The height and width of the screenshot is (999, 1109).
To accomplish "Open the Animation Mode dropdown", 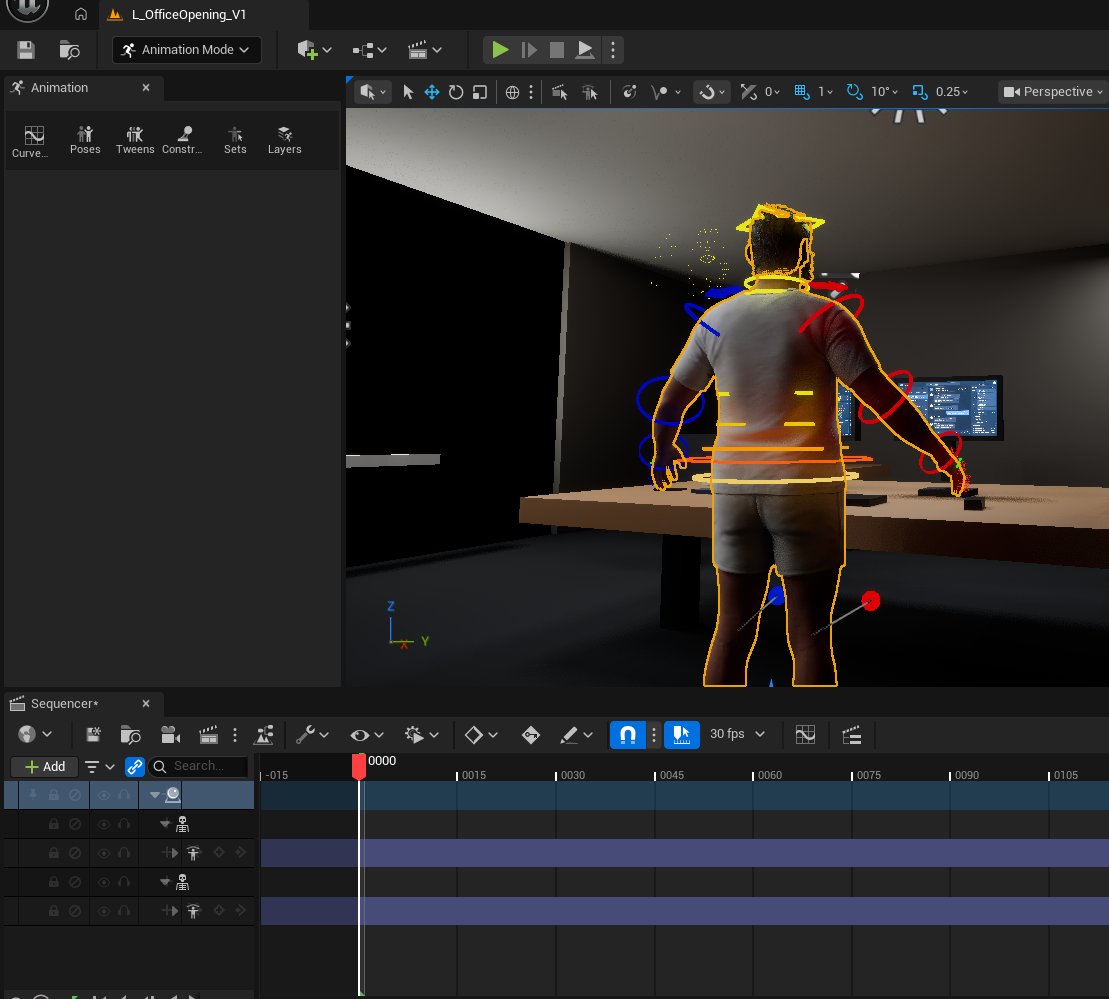I will [187, 50].
